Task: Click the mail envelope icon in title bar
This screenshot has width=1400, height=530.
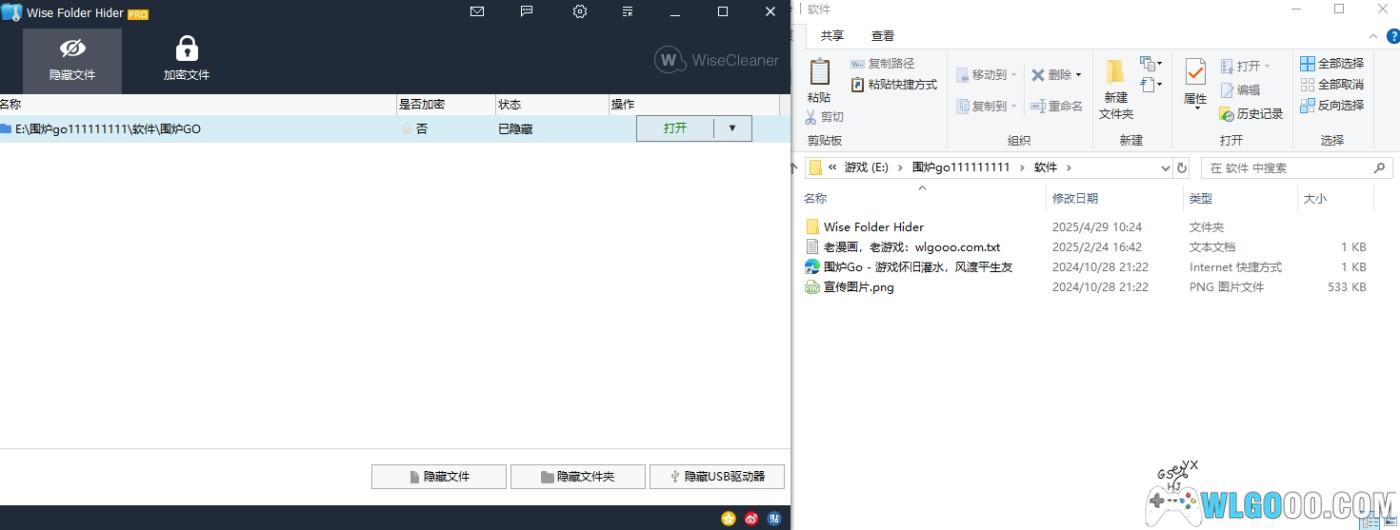Action: click(477, 12)
